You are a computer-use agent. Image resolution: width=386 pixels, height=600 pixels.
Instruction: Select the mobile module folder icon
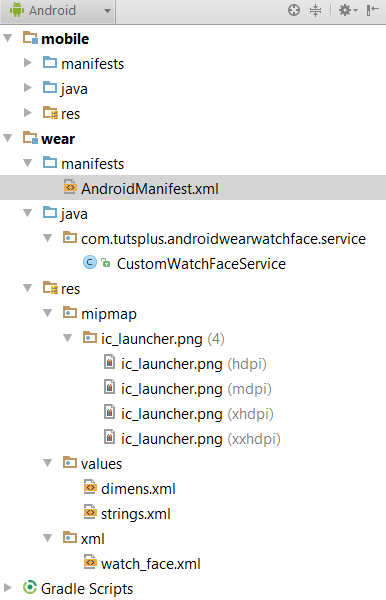(x=30, y=38)
